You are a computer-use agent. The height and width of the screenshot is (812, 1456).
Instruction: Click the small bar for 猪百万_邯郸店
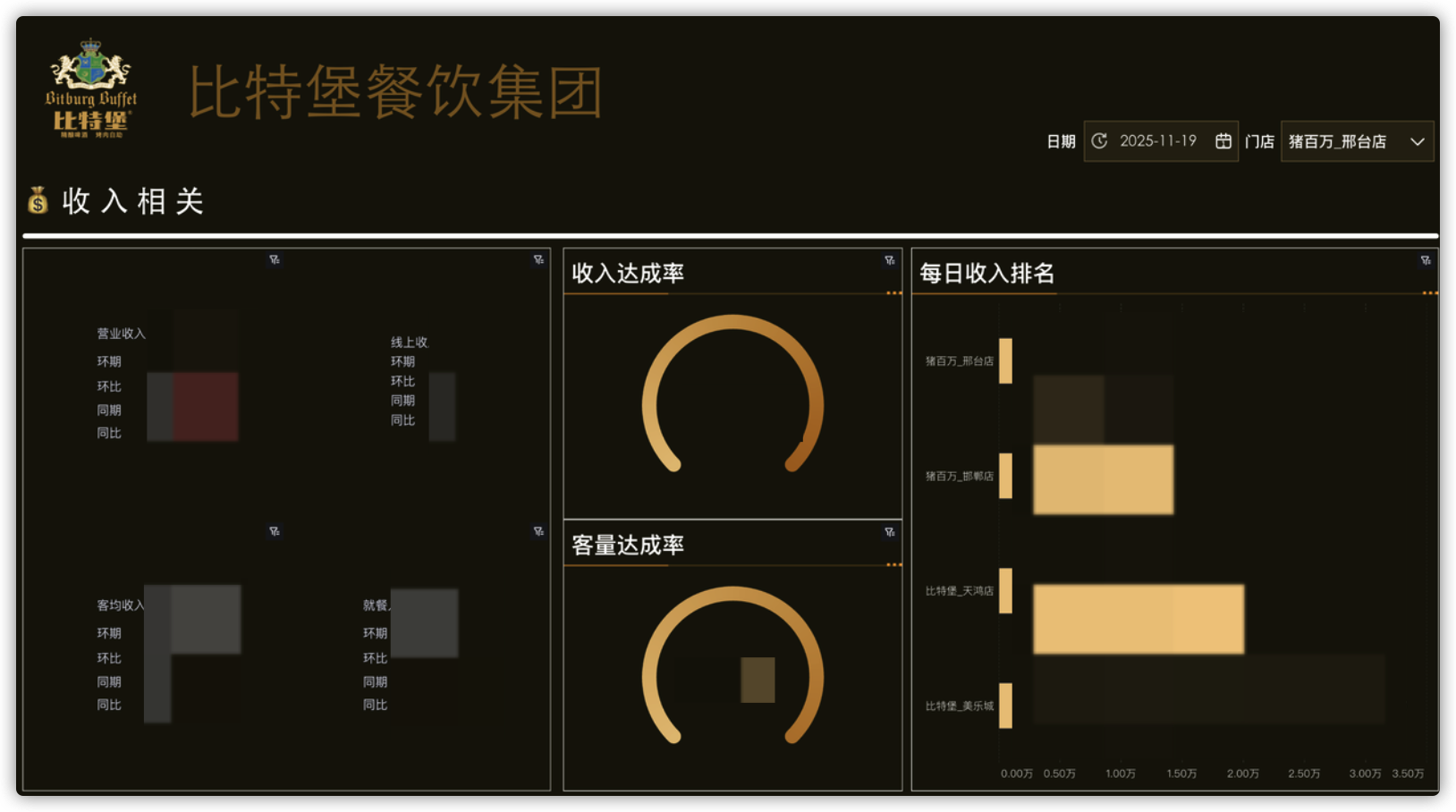tap(1006, 476)
